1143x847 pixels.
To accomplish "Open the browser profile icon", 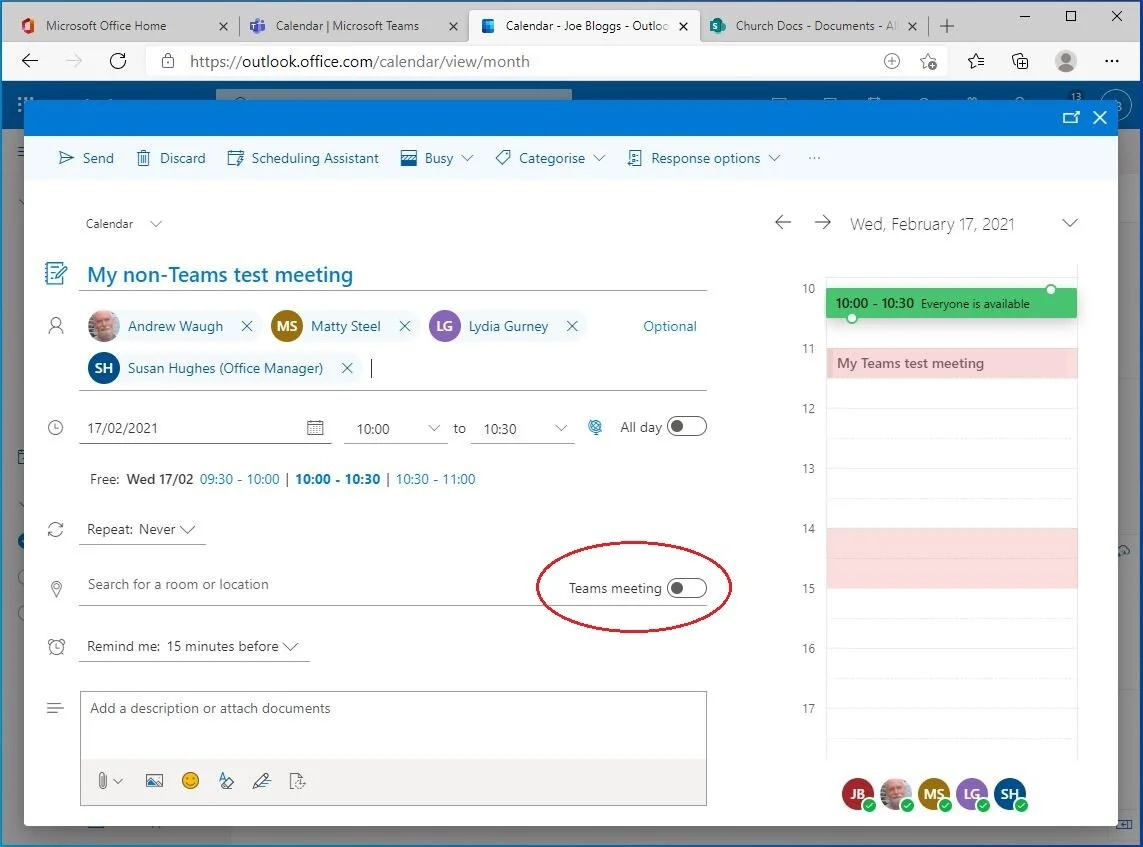I will [x=1066, y=61].
